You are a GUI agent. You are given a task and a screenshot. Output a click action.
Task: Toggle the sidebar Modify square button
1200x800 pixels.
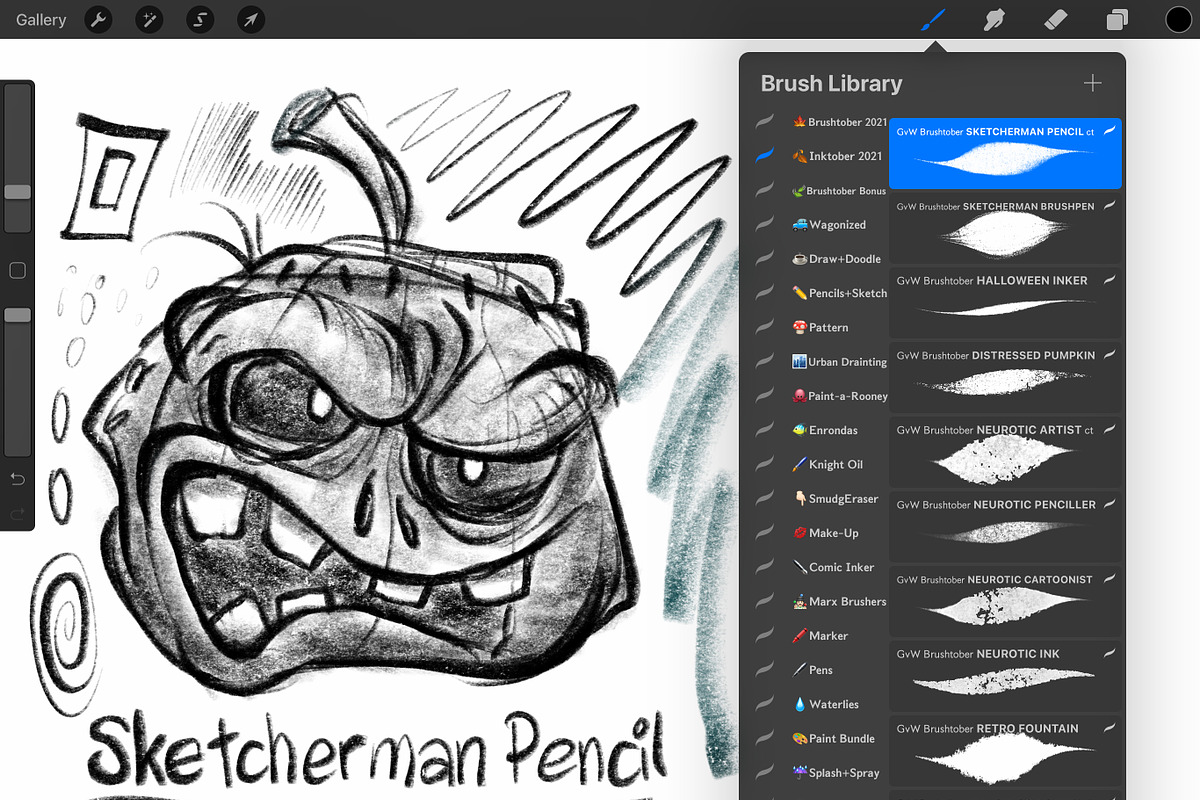(x=17, y=270)
